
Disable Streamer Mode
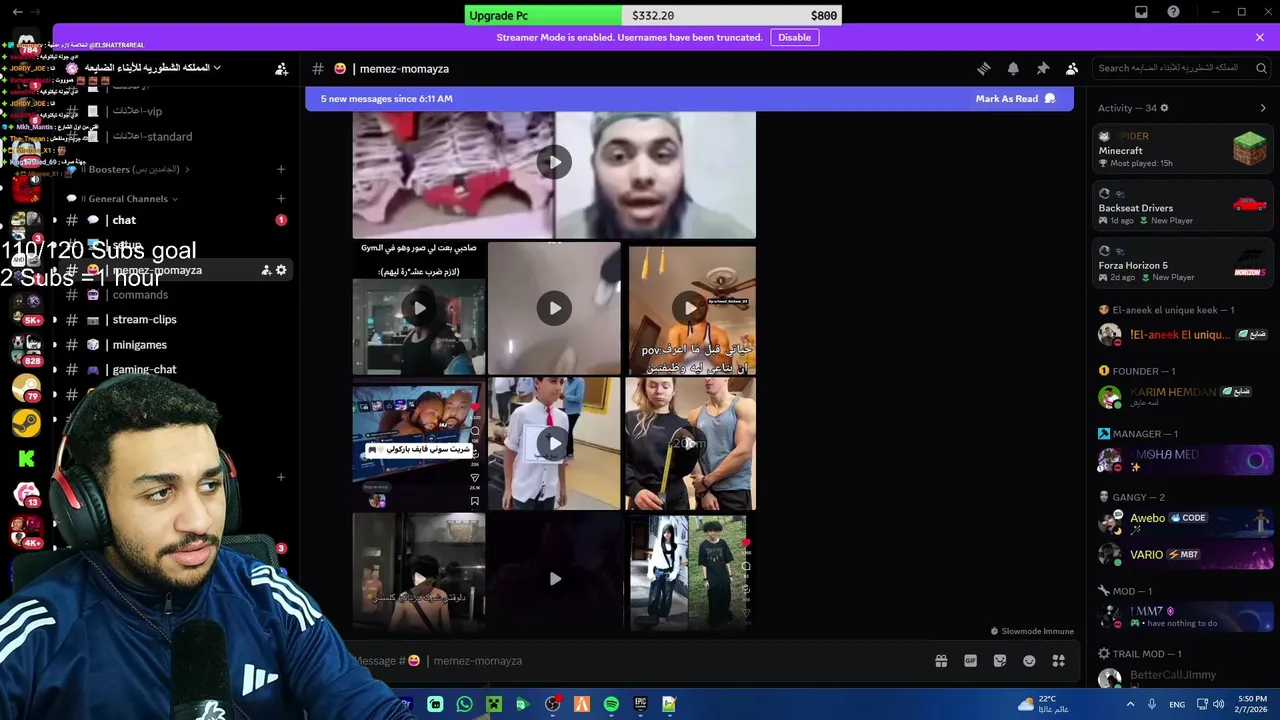[794, 37]
